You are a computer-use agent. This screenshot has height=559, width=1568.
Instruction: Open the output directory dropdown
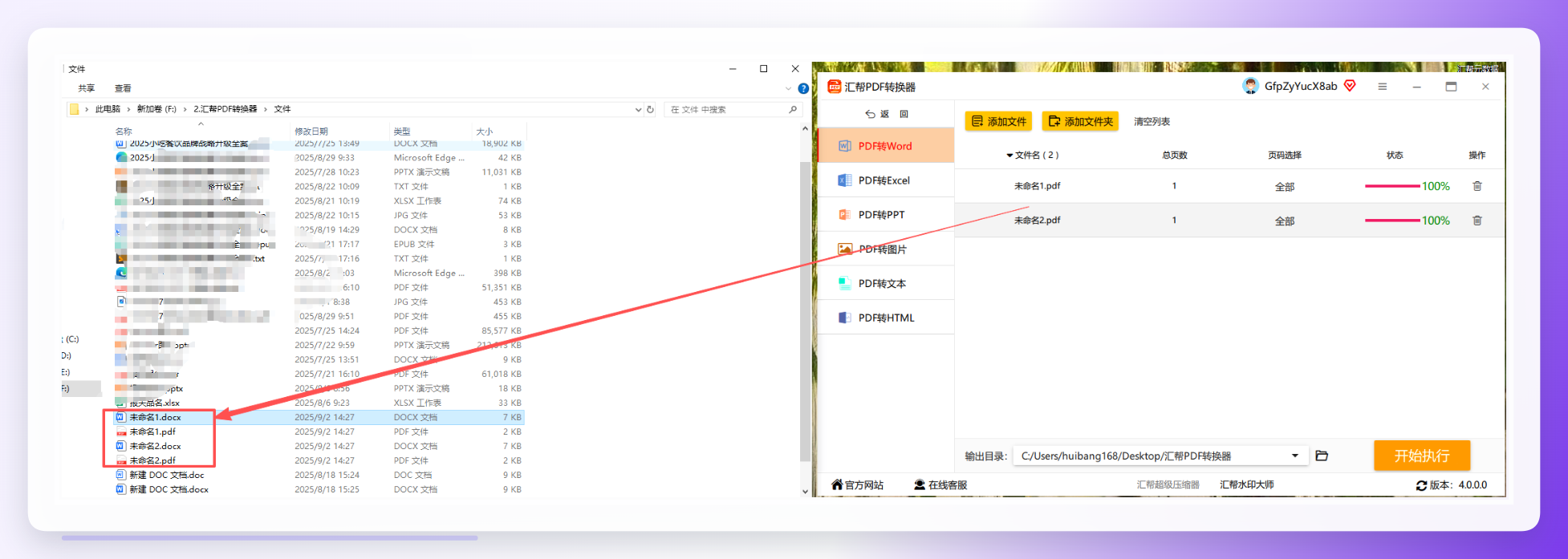point(1294,456)
